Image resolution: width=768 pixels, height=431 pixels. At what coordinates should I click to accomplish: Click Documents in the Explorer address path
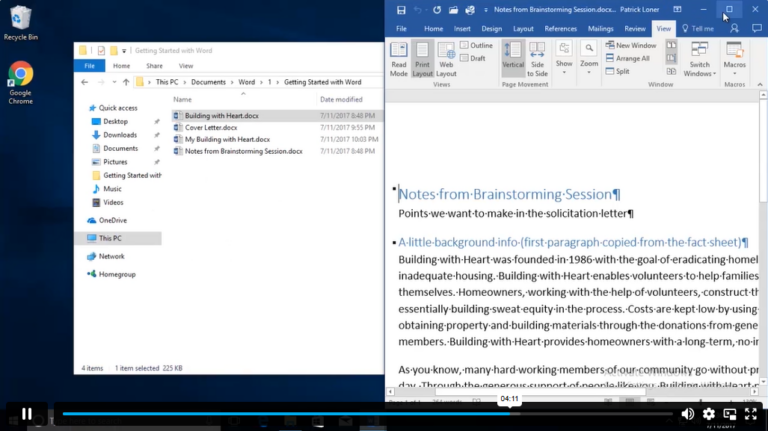click(208, 82)
